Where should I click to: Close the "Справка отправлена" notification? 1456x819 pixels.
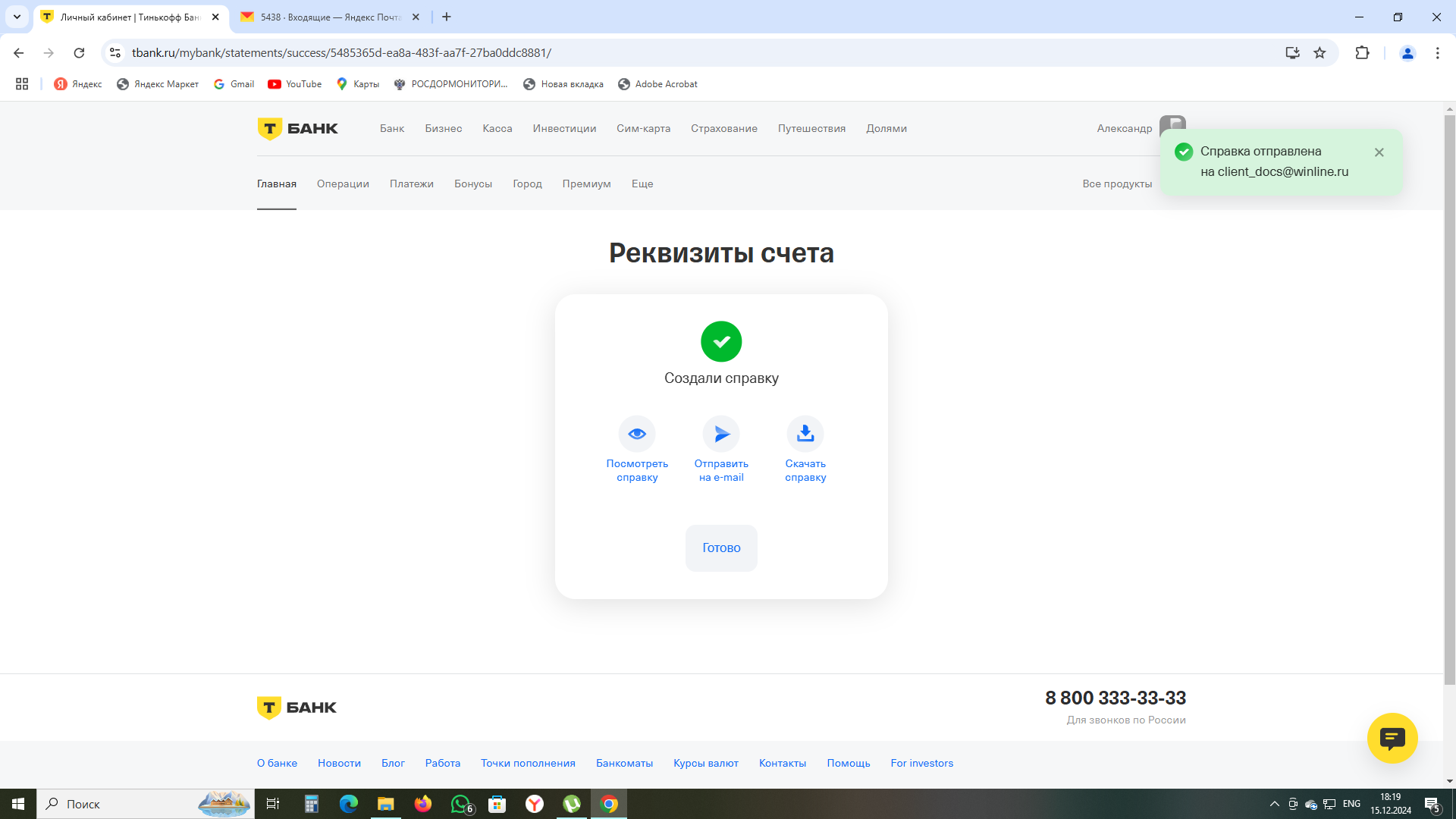[x=1379, y=152]
